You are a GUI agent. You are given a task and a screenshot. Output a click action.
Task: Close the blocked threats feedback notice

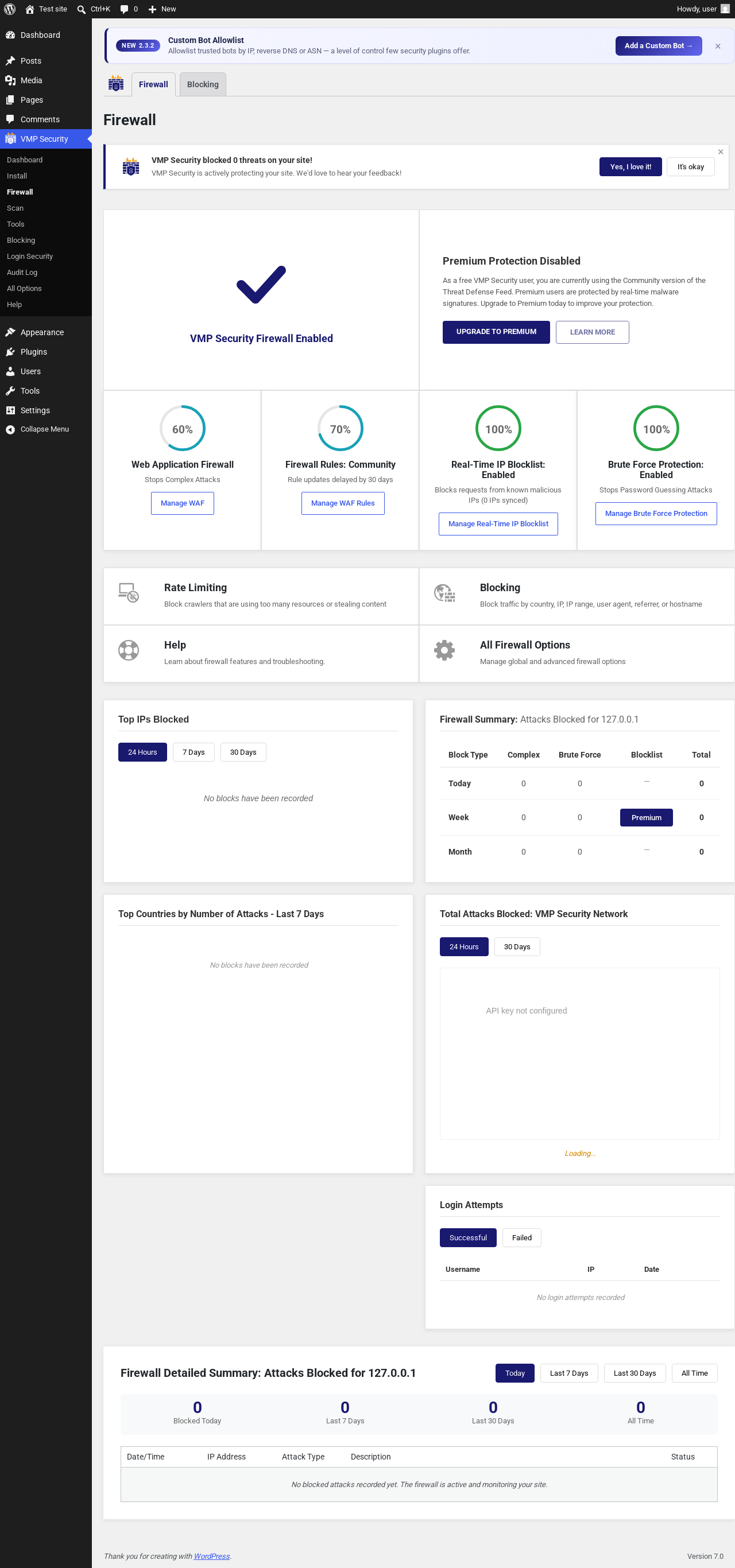tap(721, 152)
